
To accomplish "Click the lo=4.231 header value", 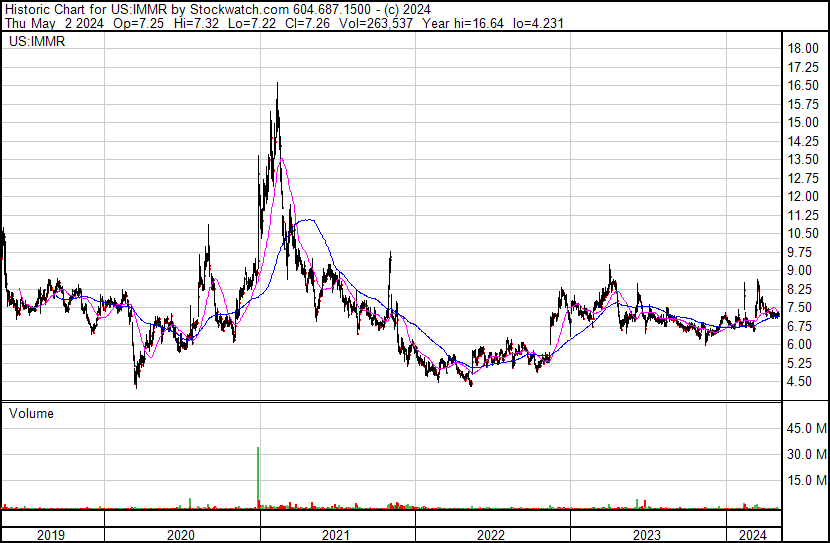I will click(538, 23).
